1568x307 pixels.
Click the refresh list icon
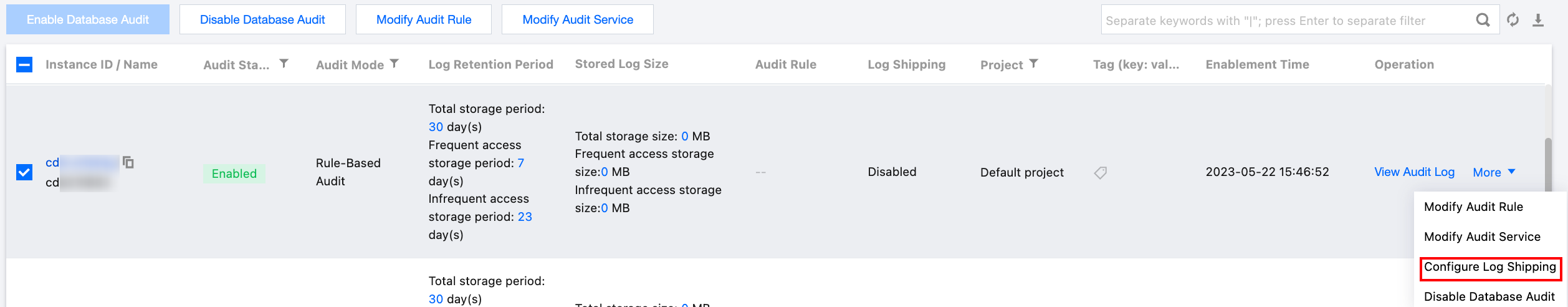pos(1513,20)
